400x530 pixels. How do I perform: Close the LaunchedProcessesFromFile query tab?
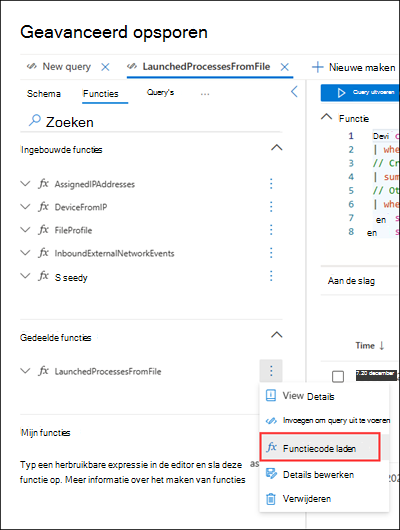point(285,67)
